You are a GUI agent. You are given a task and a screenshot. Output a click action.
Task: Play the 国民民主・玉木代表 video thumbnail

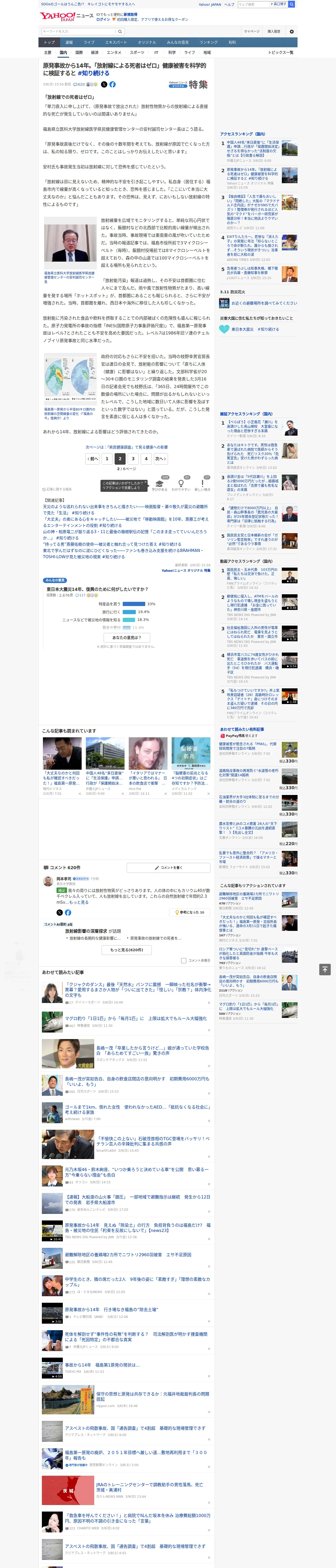[x=290, y=576]
